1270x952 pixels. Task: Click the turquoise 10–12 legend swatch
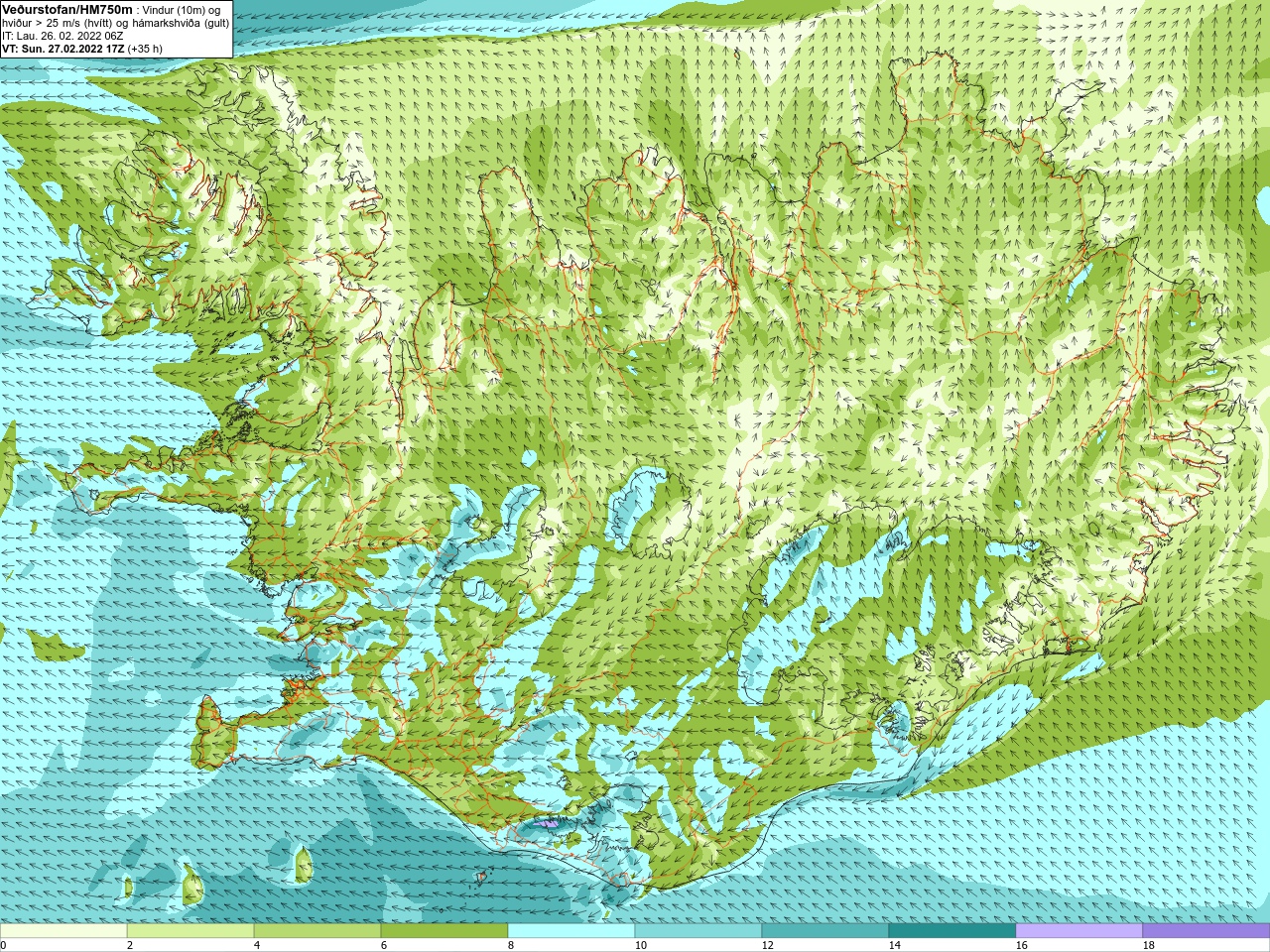coord(698,931)
